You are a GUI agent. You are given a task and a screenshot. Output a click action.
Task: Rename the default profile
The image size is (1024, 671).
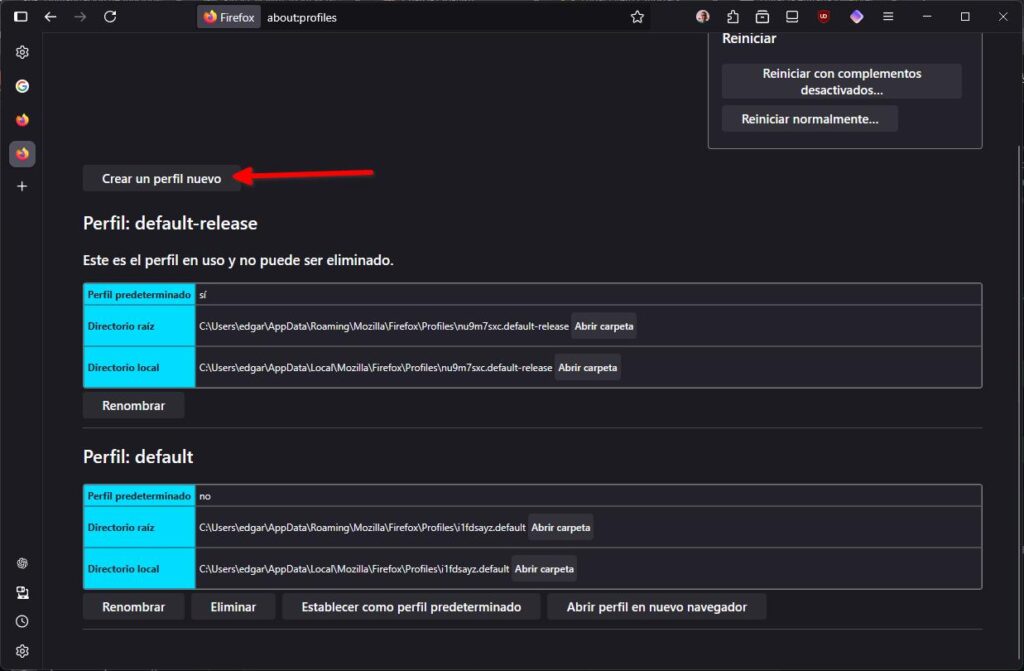click(133, 607)
